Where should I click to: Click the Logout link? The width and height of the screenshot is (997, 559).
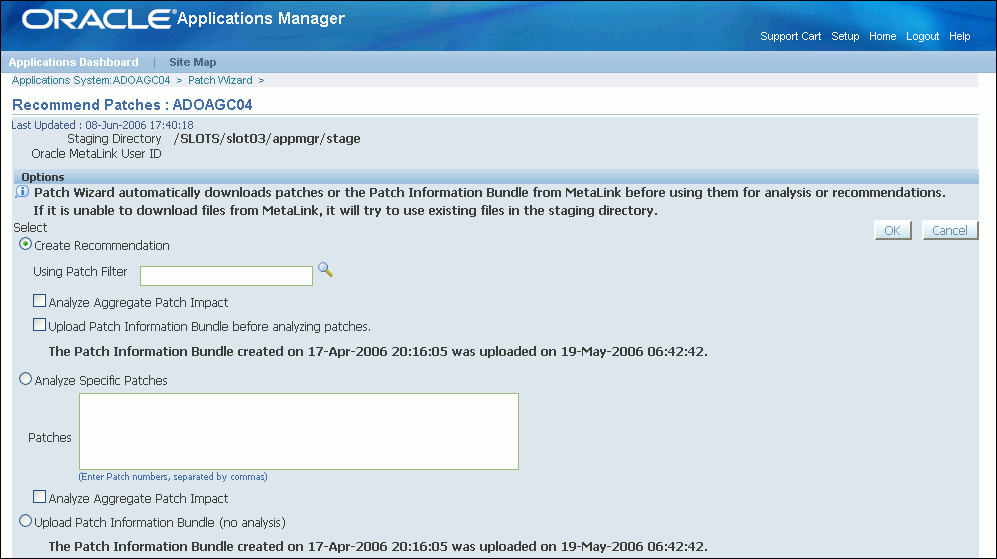(x=923, y=36)
